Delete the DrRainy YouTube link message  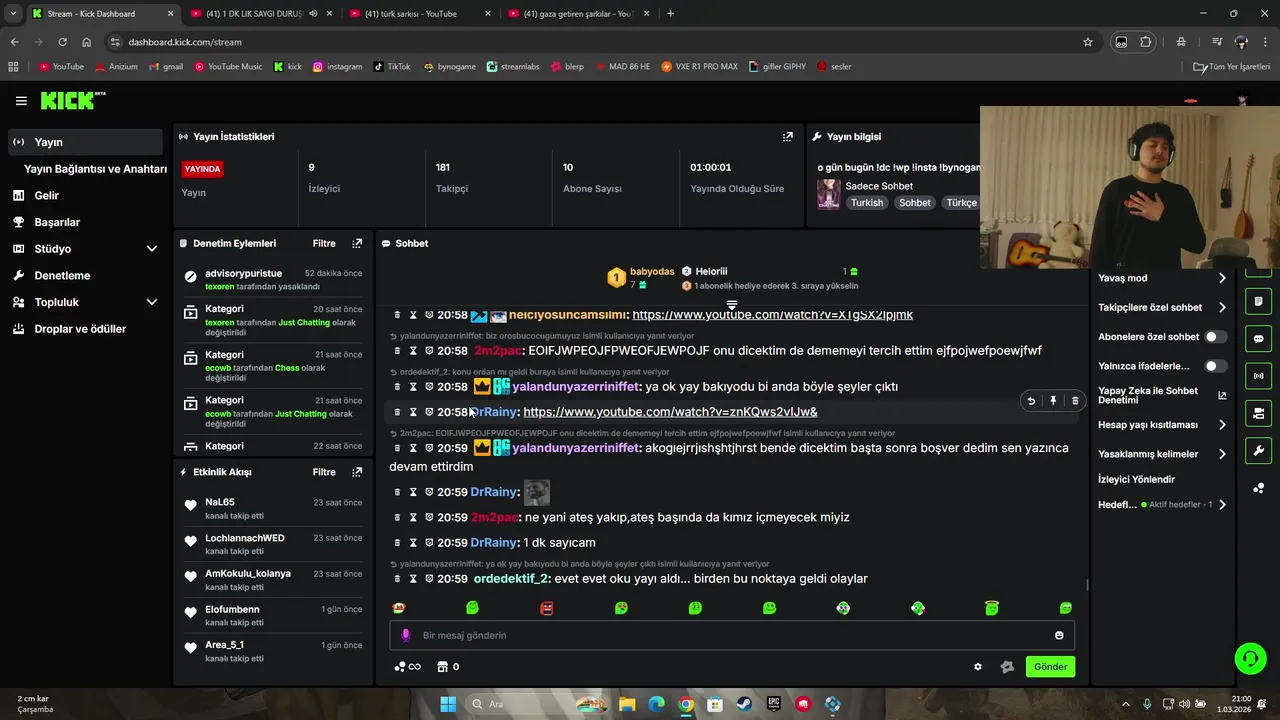point(1075,401)
